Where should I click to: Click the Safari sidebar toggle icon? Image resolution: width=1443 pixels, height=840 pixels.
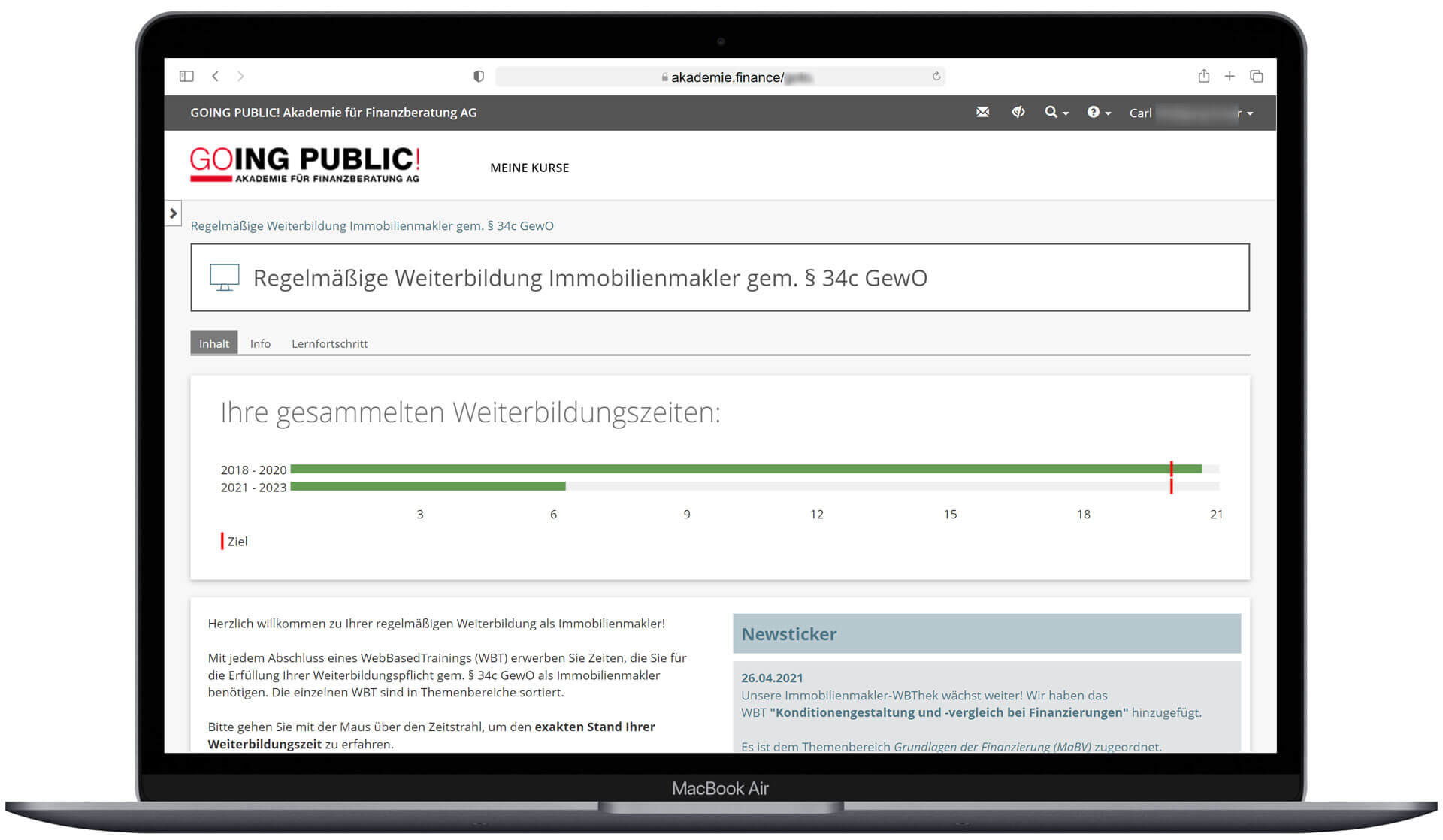[x=186, y=76]
